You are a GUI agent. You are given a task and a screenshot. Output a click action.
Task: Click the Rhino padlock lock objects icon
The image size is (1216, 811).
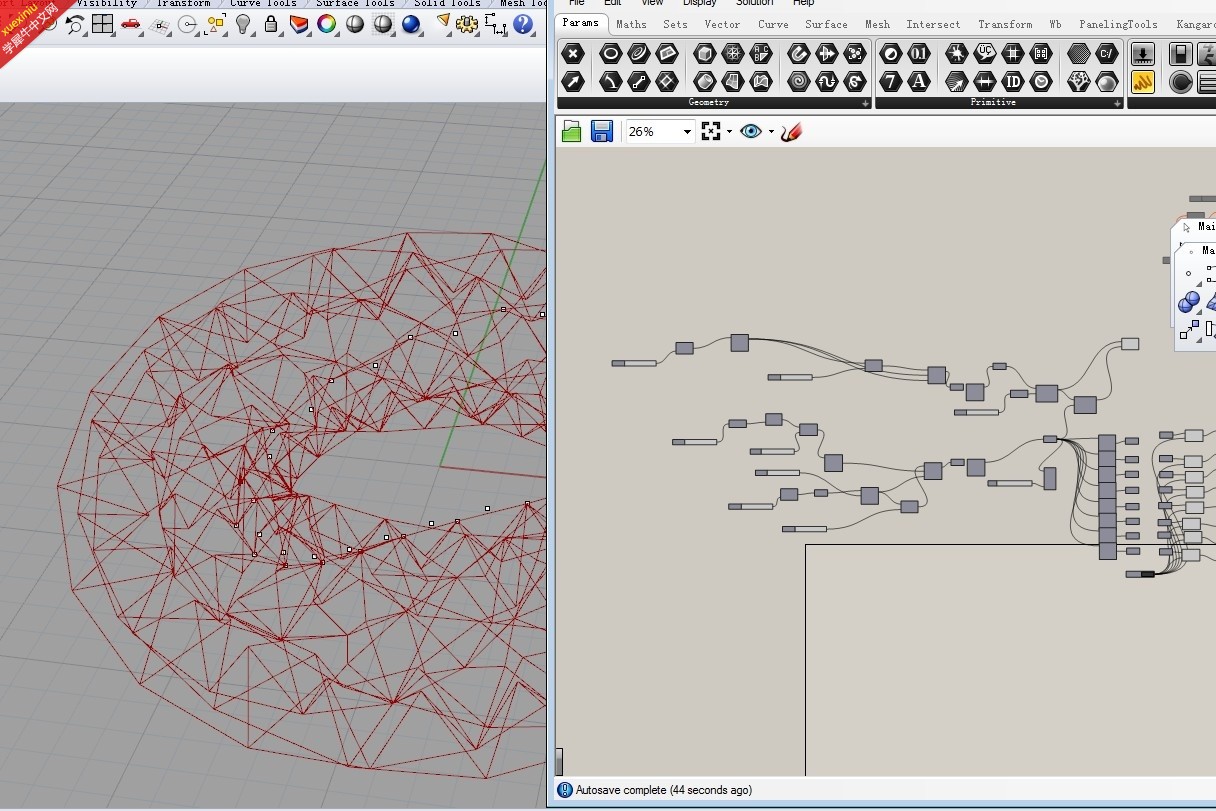coord(270,24)
